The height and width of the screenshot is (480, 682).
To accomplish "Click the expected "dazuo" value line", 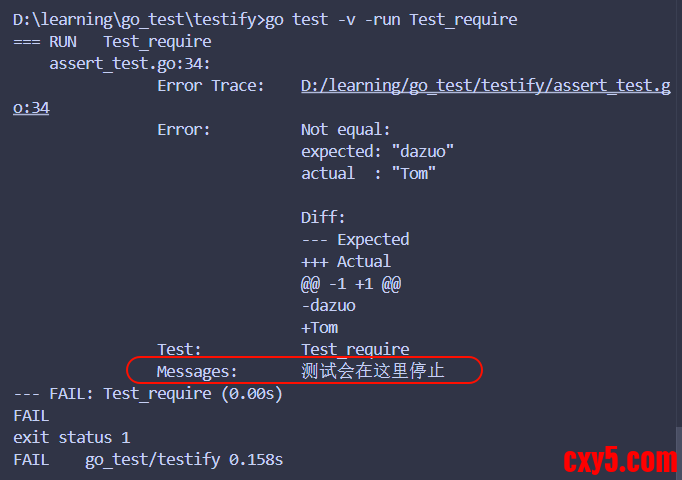I will (377, 152).
